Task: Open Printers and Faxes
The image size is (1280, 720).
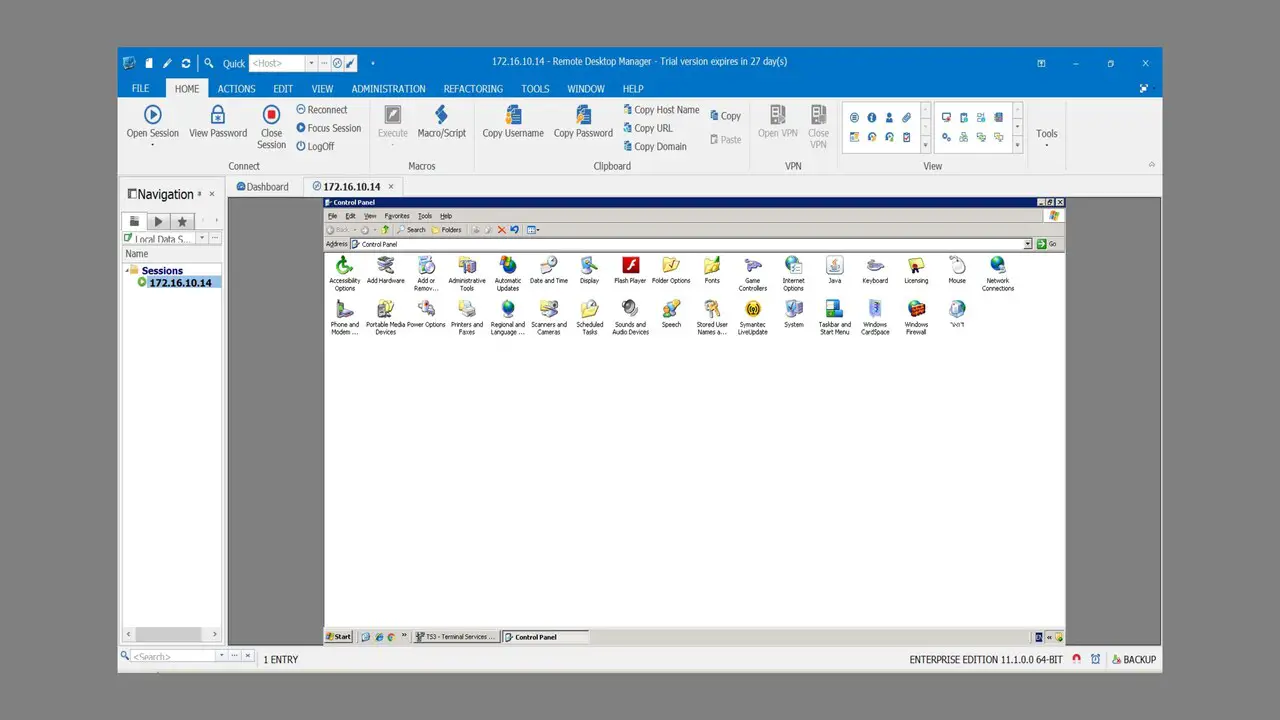Action: coord(467,317)
